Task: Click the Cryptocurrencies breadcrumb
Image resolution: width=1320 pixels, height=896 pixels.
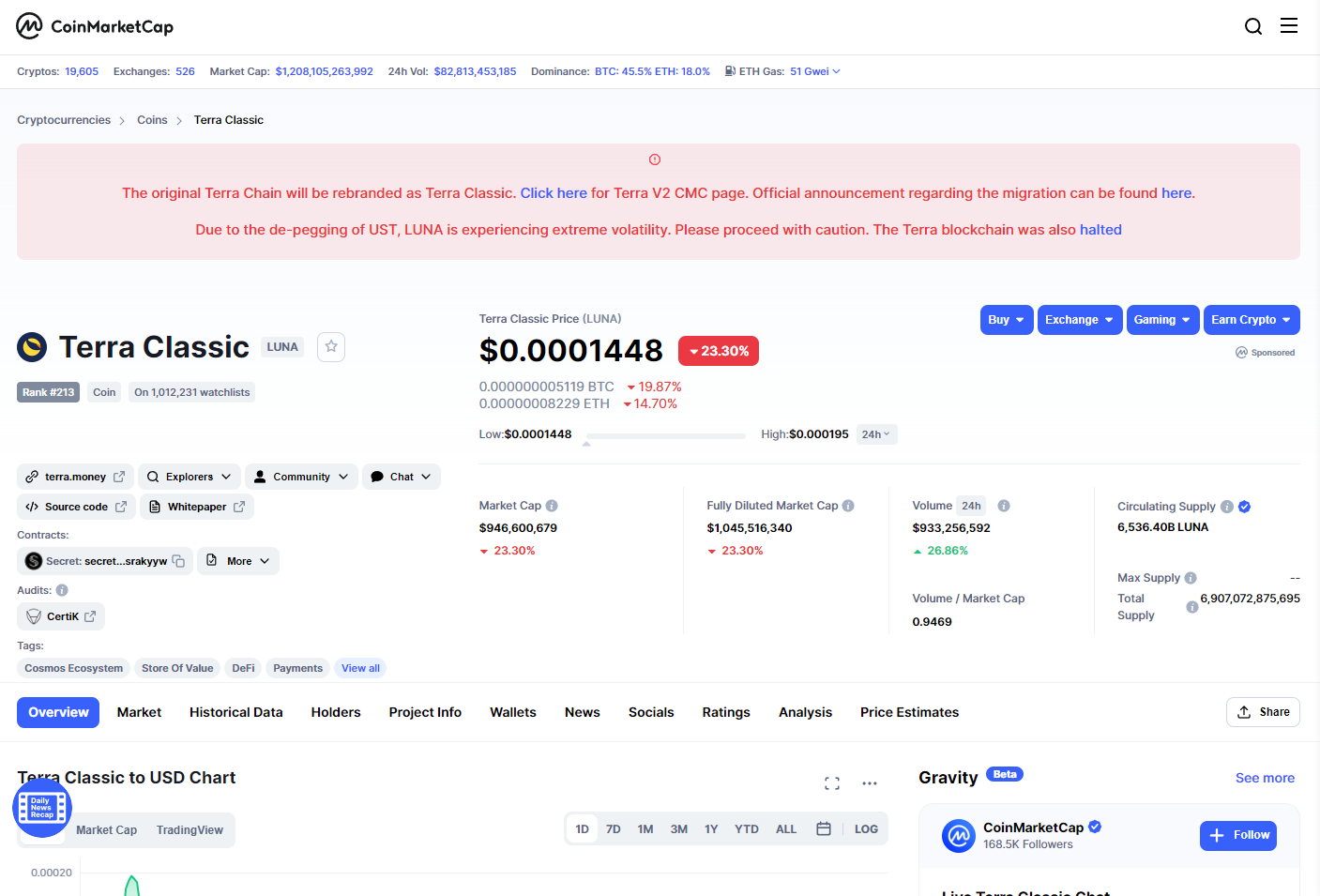Action: pos(64,120)
